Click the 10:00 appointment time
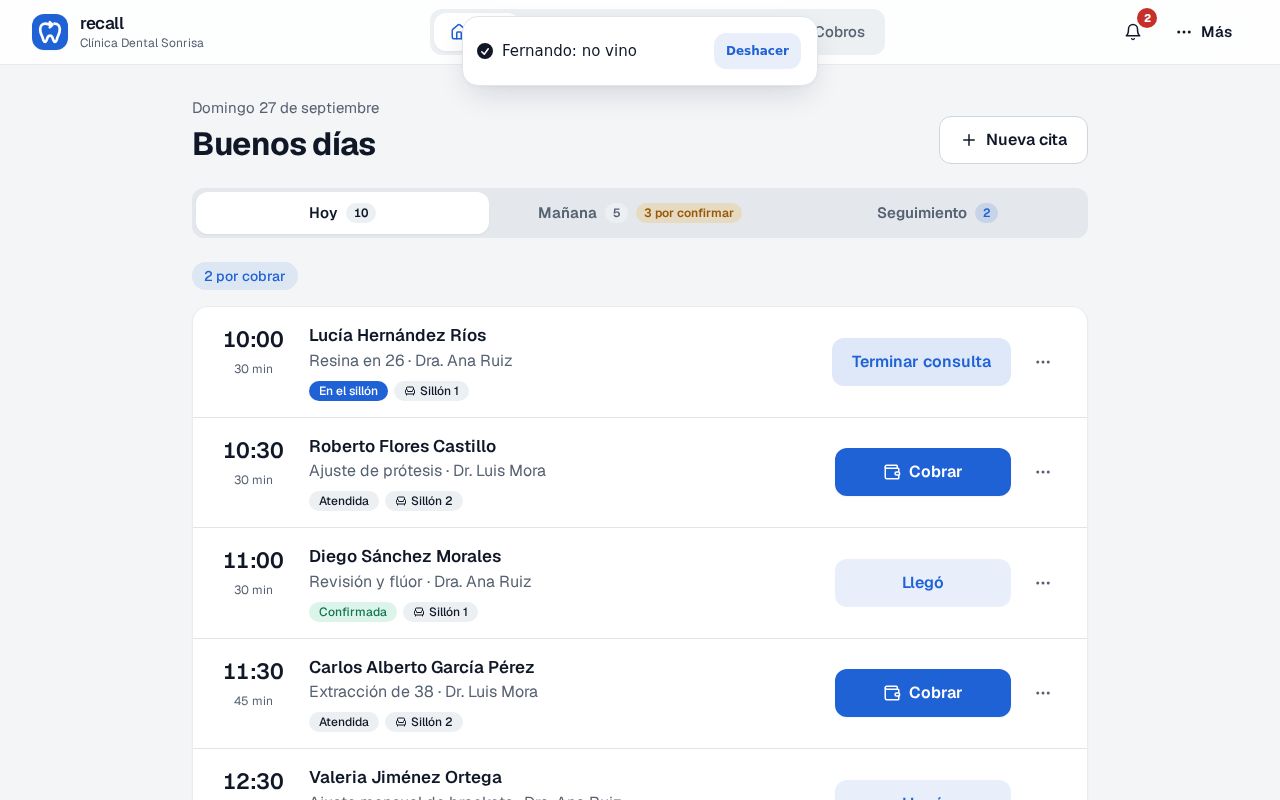The width and height of the screenshot is (1280, 800). (x=253, y=340)
